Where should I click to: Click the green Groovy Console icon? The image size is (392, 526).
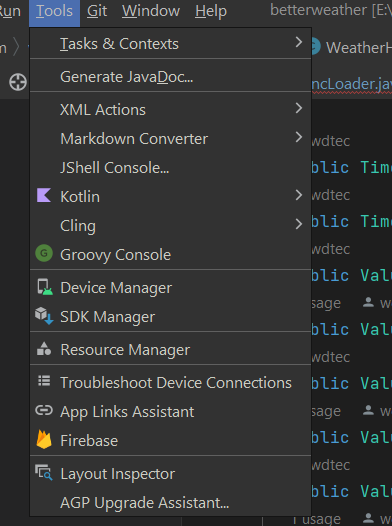tap(44, 253)
